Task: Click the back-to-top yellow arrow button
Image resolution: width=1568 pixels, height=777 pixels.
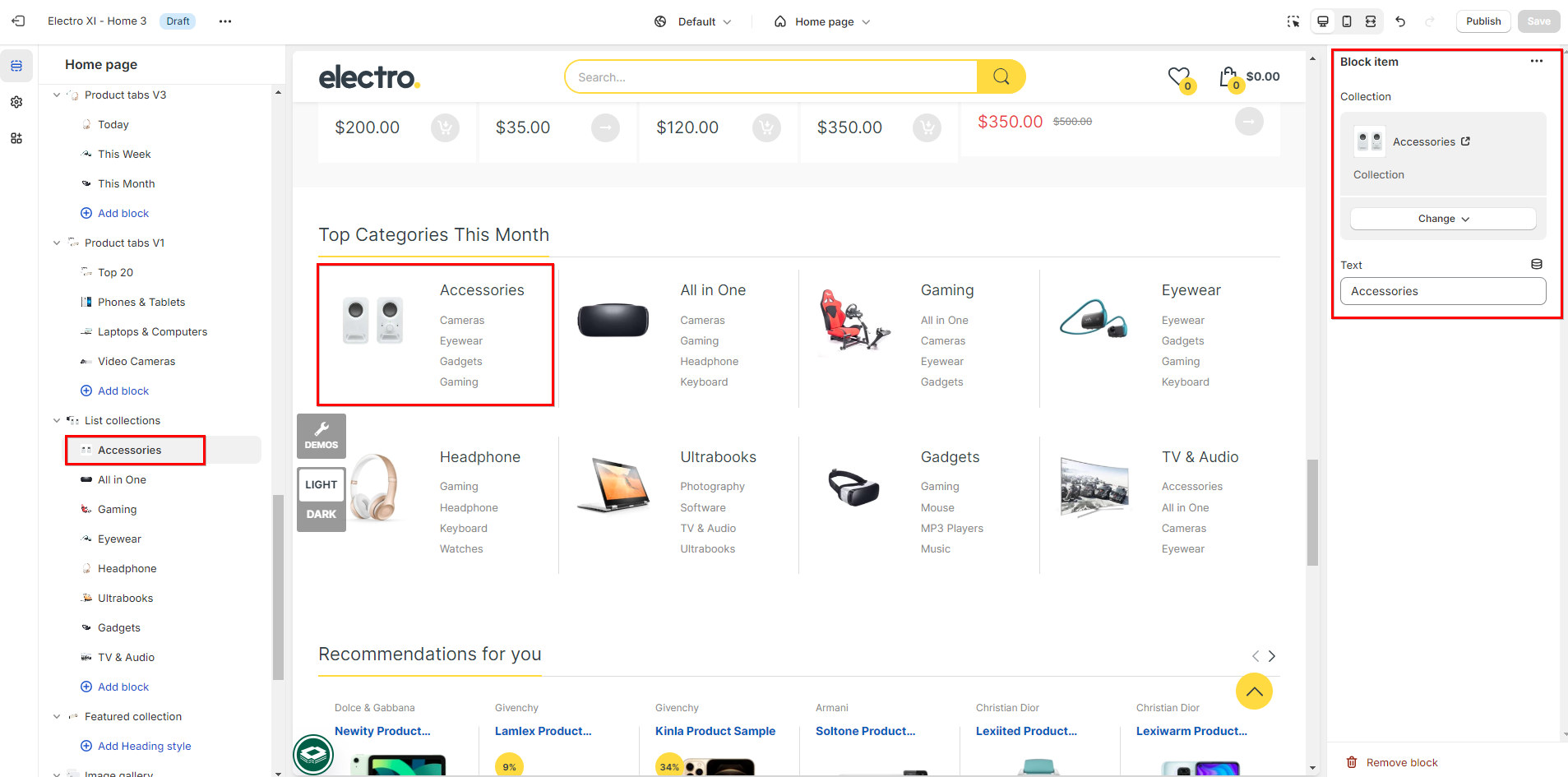Action: [1254, 691]
